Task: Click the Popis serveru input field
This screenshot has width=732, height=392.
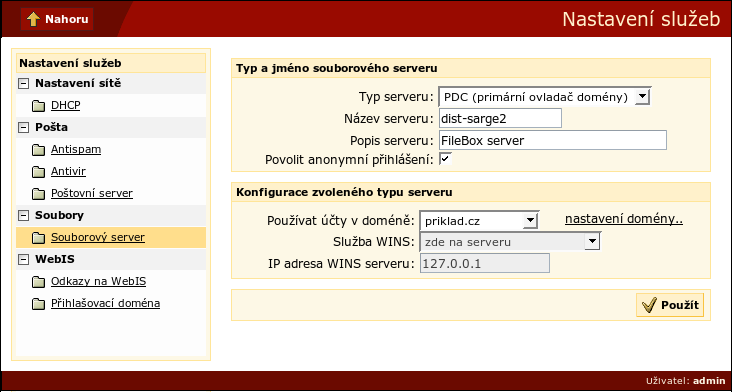Action: coord(553,140)
